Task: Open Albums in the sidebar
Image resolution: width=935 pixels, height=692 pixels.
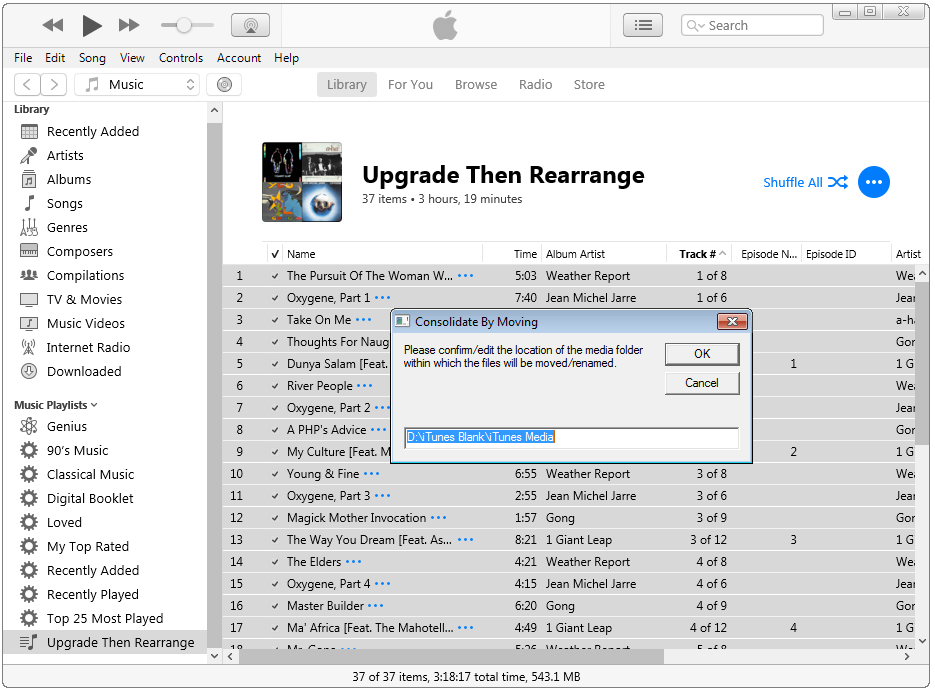Action: tap(69, 180)
